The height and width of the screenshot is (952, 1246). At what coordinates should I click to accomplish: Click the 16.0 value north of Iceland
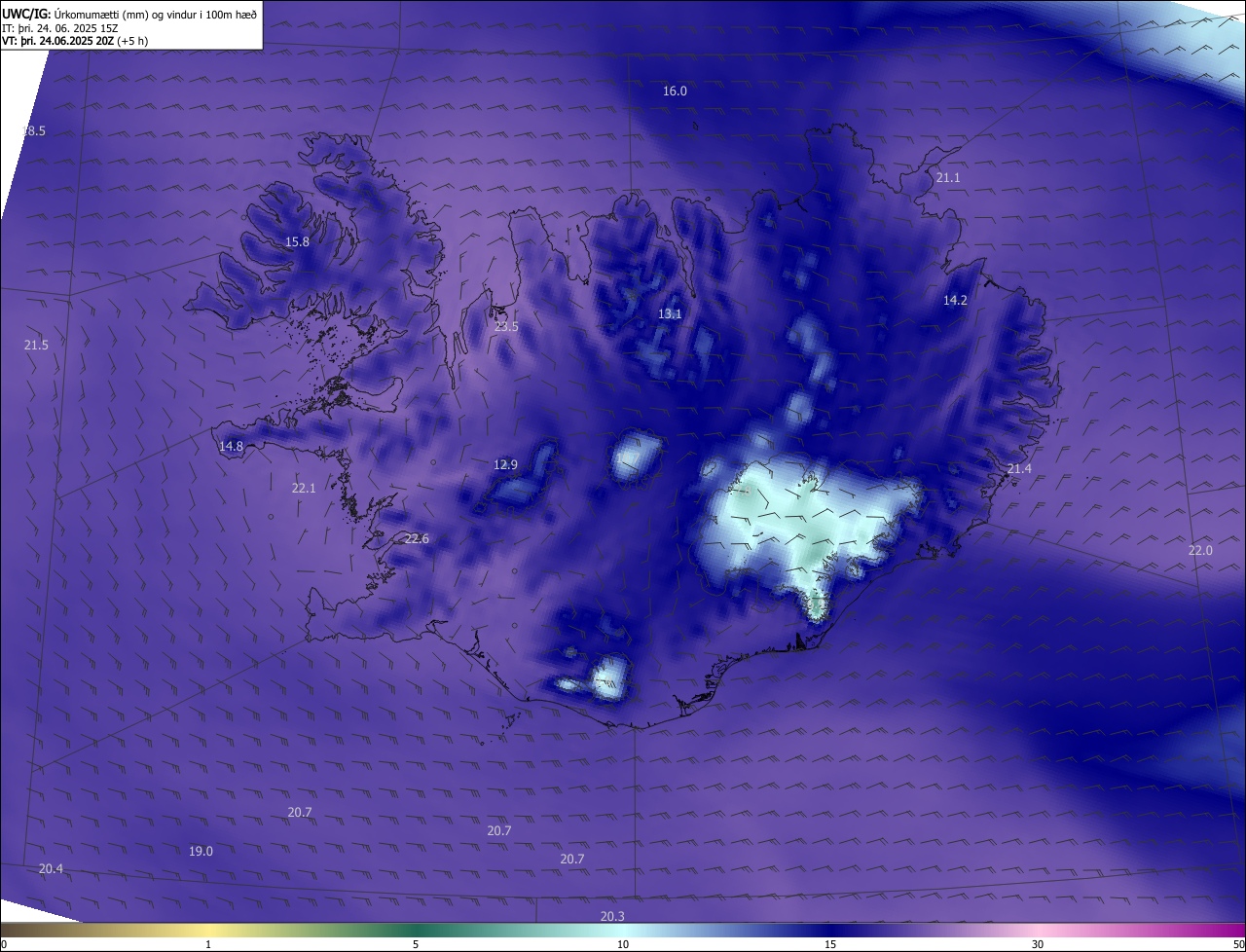tap(675, 91)
